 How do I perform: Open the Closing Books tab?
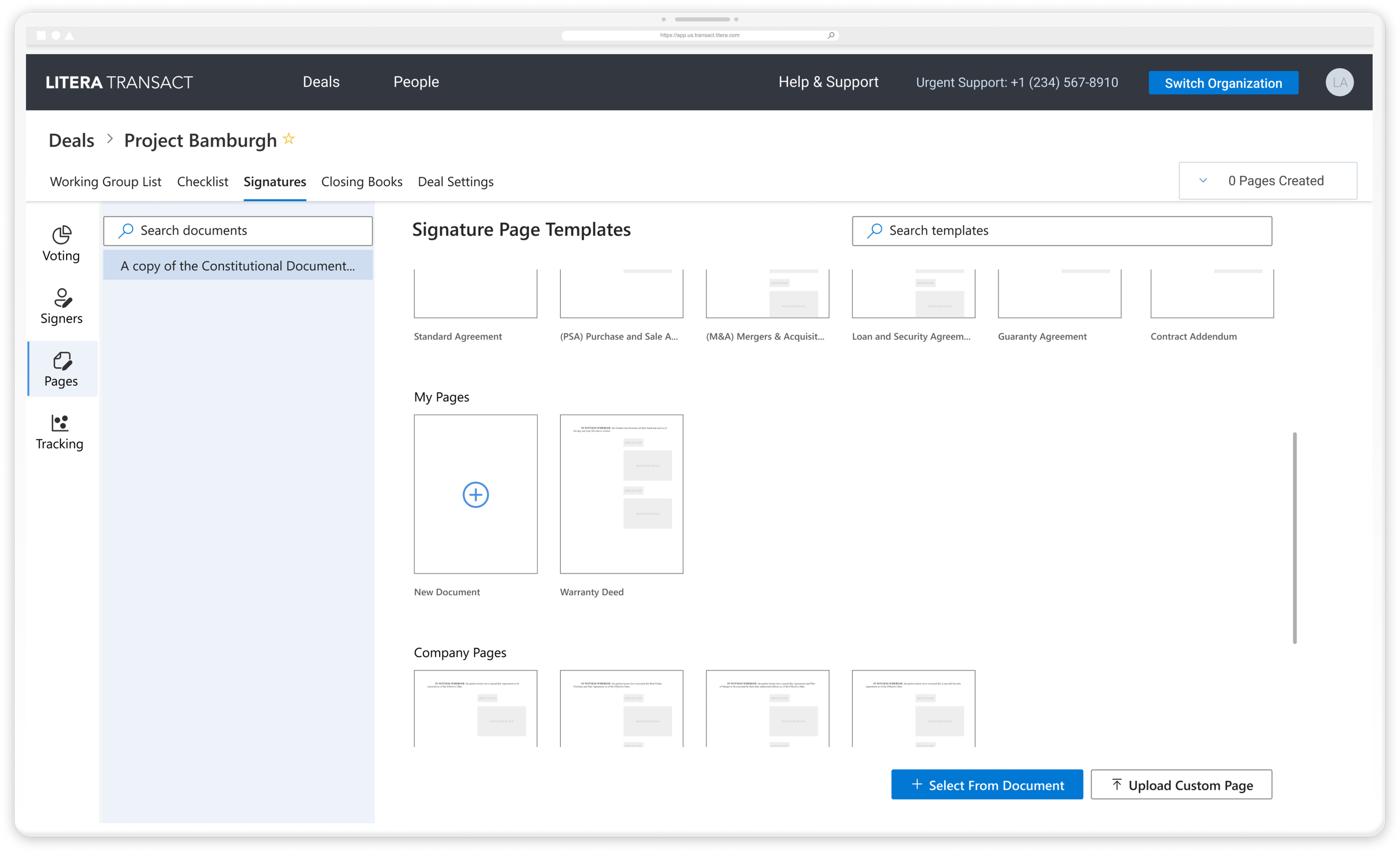361,182
